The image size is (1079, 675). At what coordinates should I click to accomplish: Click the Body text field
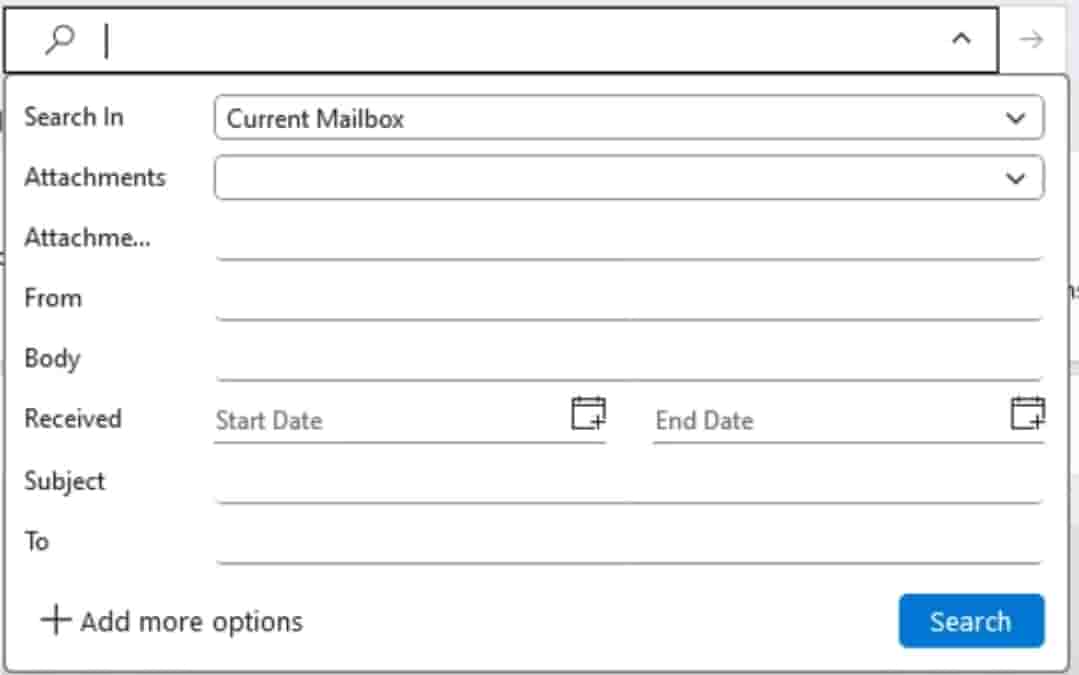(629, 360)
